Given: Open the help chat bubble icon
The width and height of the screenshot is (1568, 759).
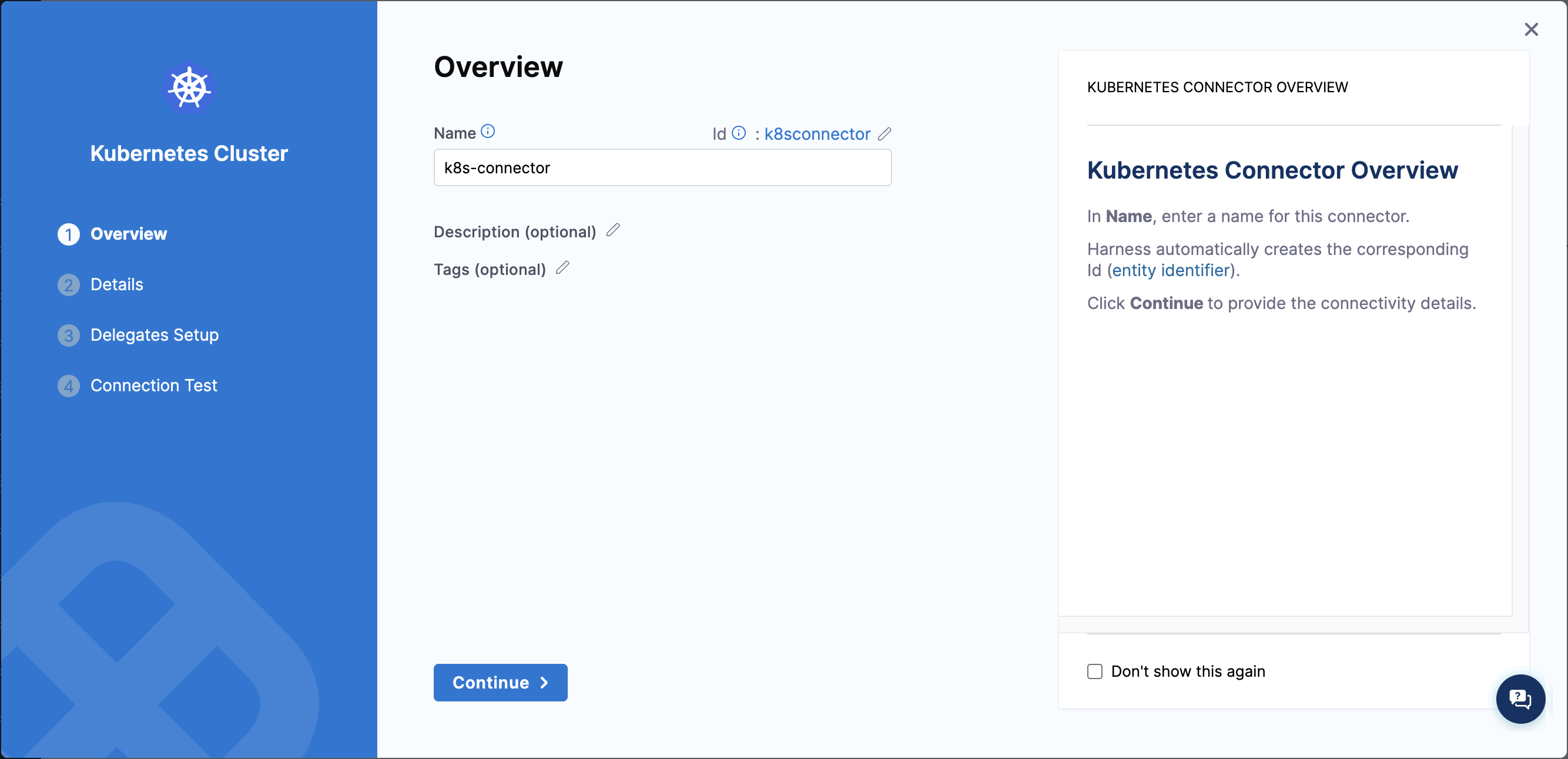Looking at the screenshot, I should pyautogui.click(x=1520, y=698).
